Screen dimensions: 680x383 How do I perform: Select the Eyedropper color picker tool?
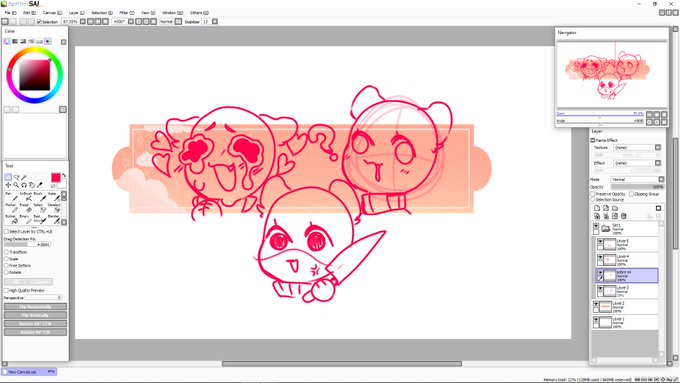(39, 185)
